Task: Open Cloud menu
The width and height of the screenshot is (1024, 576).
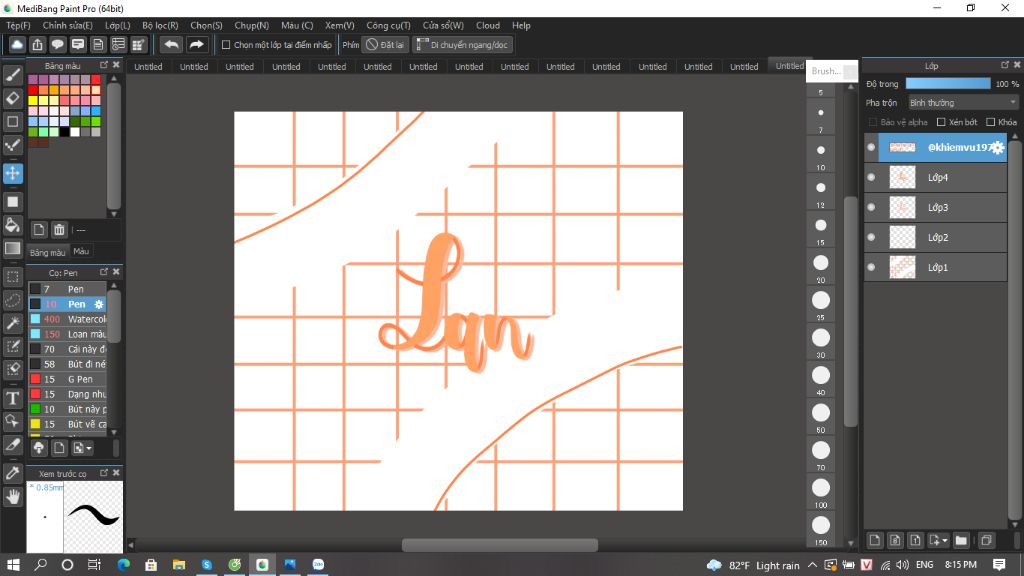Action: click(x=488, y=25)
